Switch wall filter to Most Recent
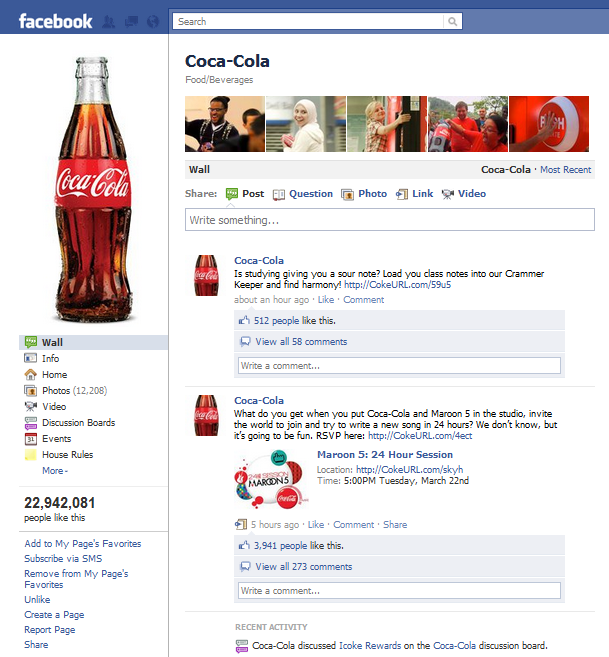 (x=565, y=170)
